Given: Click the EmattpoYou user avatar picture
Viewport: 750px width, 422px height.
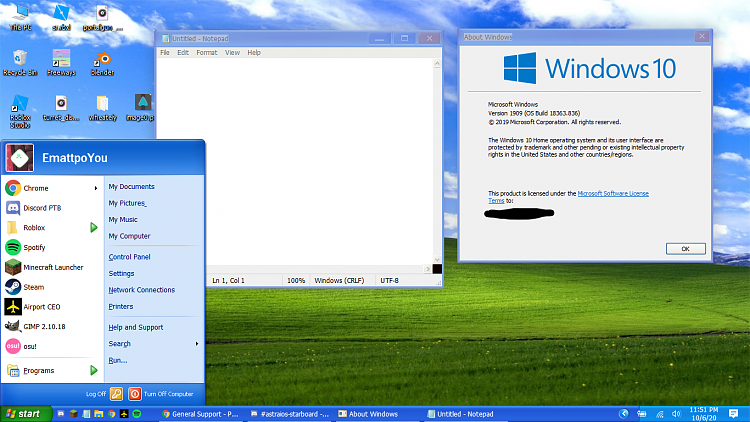Looking at the screenshot, I should point(20,157).
